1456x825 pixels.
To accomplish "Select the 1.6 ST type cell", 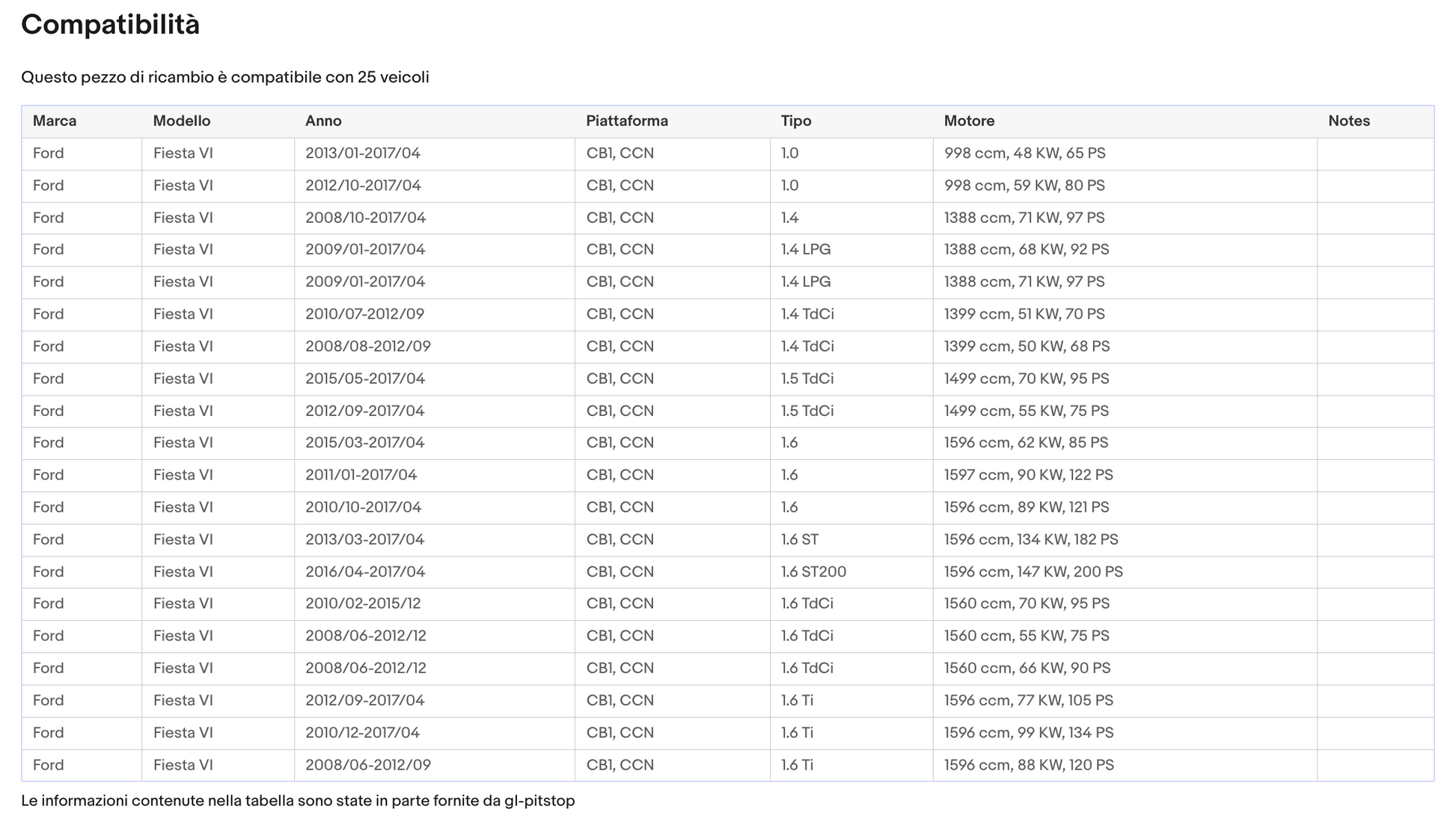I will pos(800,540).
